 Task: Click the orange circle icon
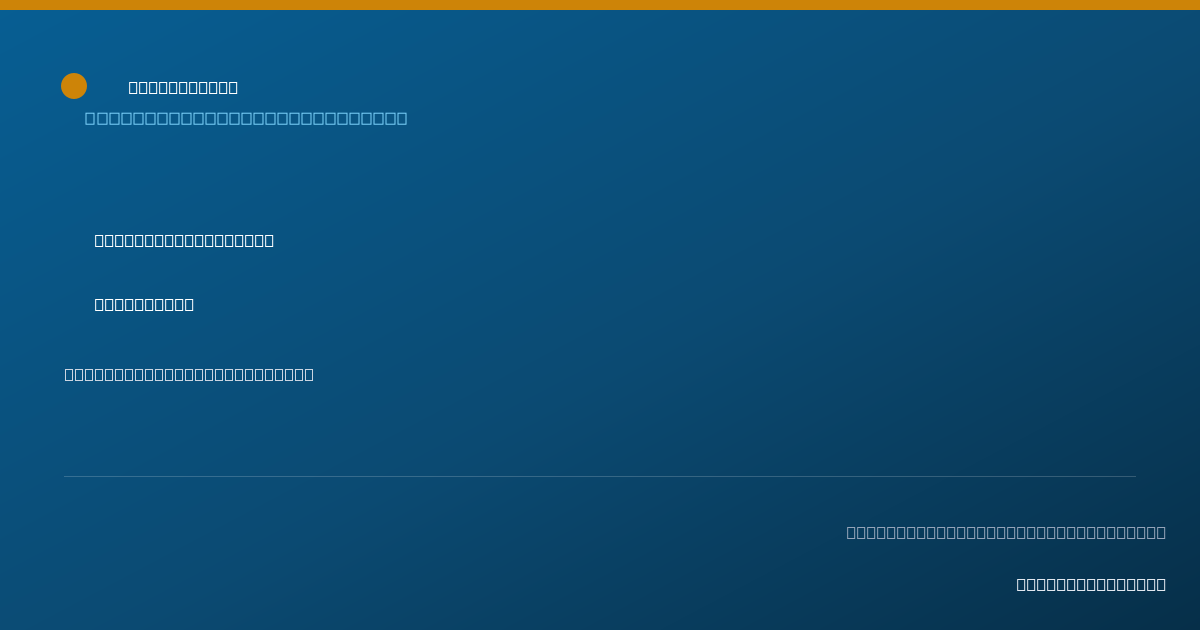click(x=74, y=86)
